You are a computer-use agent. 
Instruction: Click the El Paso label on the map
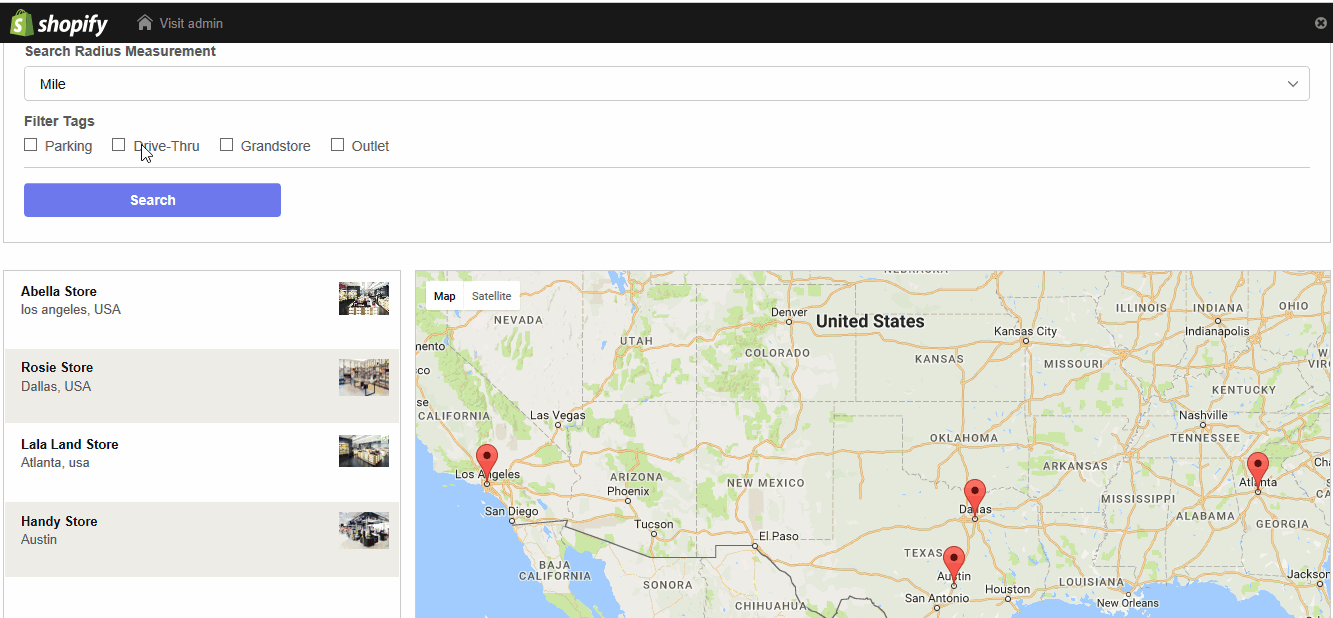coord(778,536)
